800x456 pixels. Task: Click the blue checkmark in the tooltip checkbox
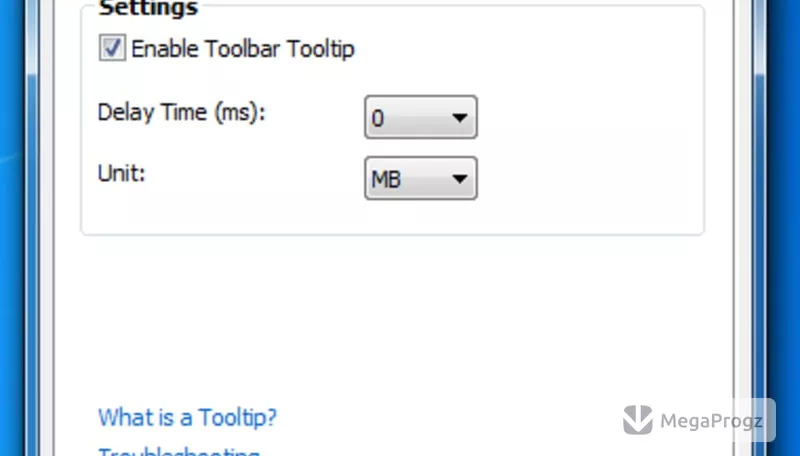(113, 47)
